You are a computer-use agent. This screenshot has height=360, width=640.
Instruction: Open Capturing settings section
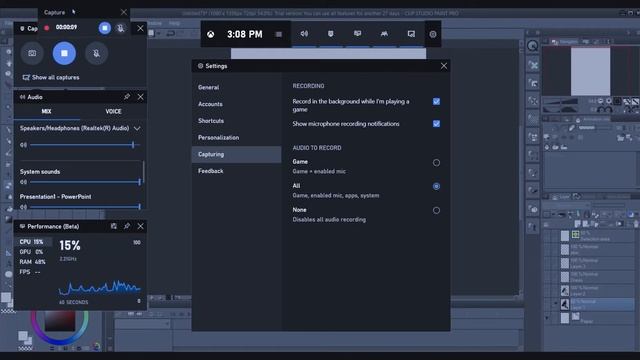click(x=236, y=154)
